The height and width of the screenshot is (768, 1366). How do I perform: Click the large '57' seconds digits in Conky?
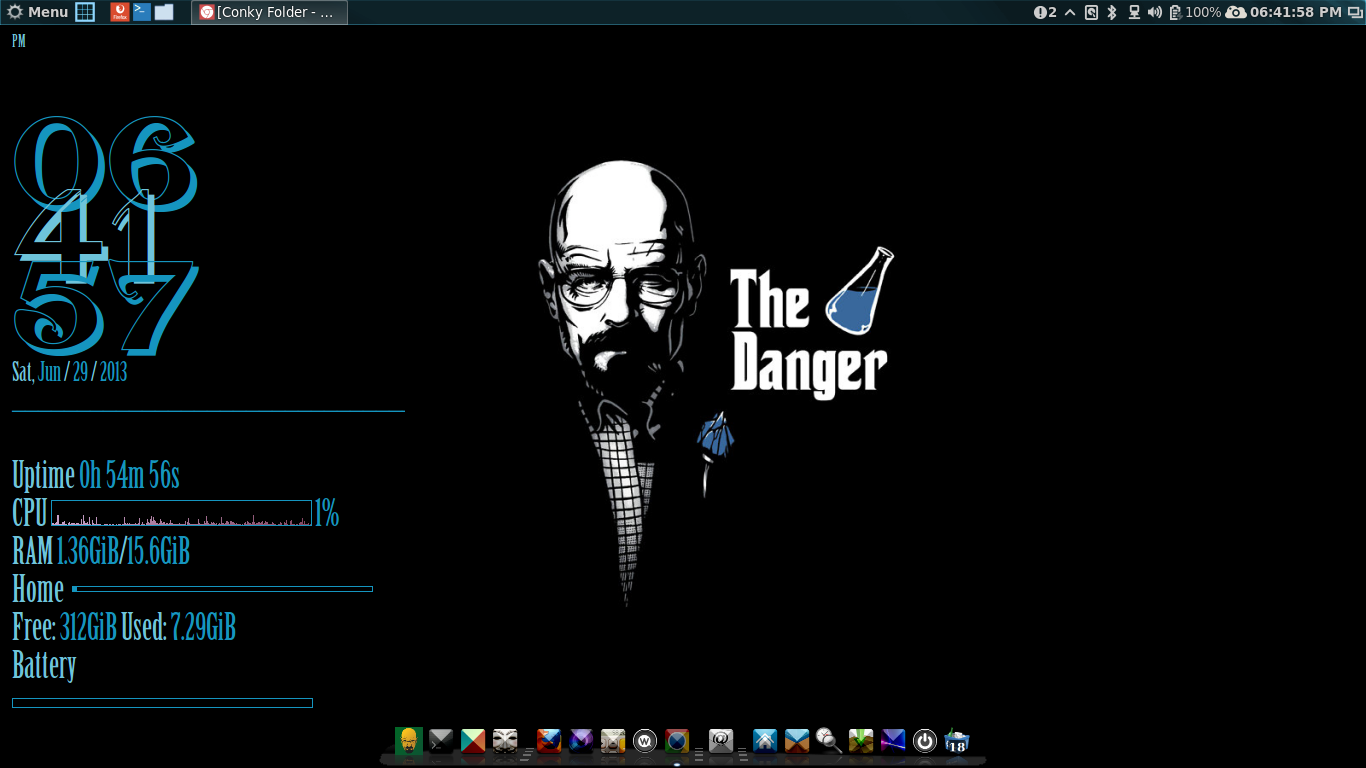pyautogui.click(x=105, y=309)
